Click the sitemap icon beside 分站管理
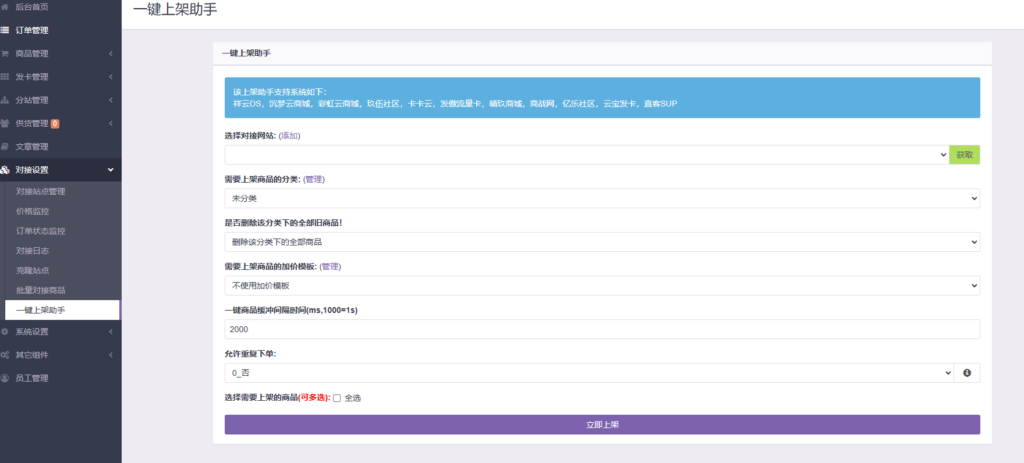Viewport: 1024px width, 463px height. (x=5, y=101)
